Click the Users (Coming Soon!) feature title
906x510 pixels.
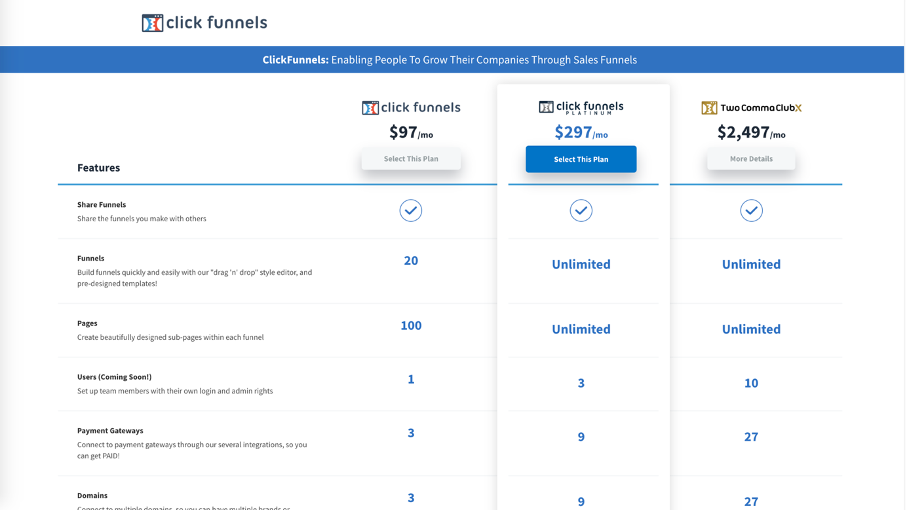tap(114, 377)
